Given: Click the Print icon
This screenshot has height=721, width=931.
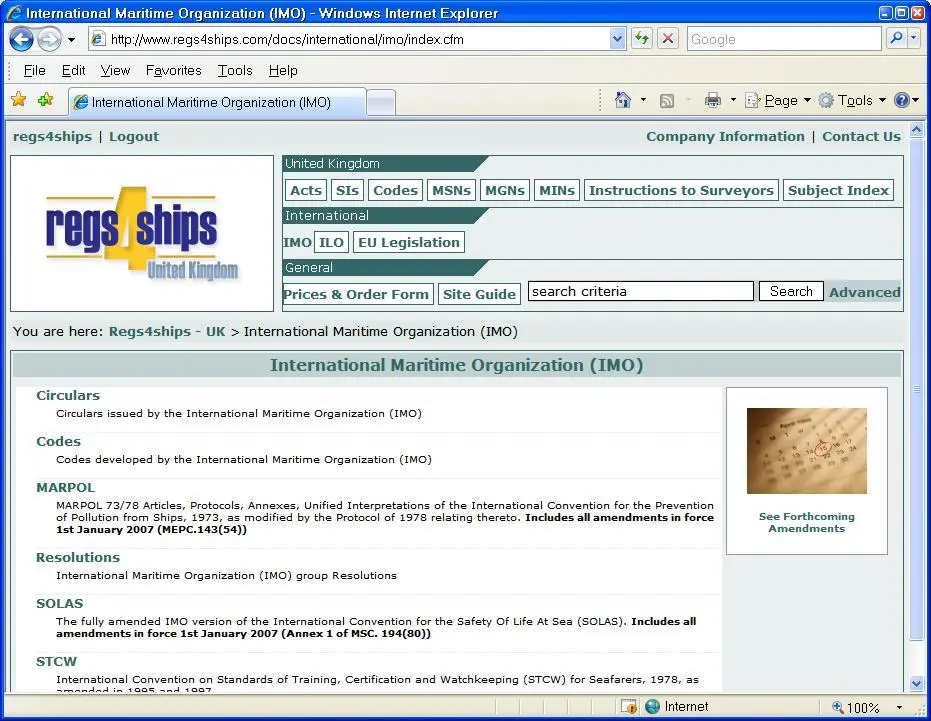Looking at the screenshot, I should pyautogui.click(x=712, y=100).
